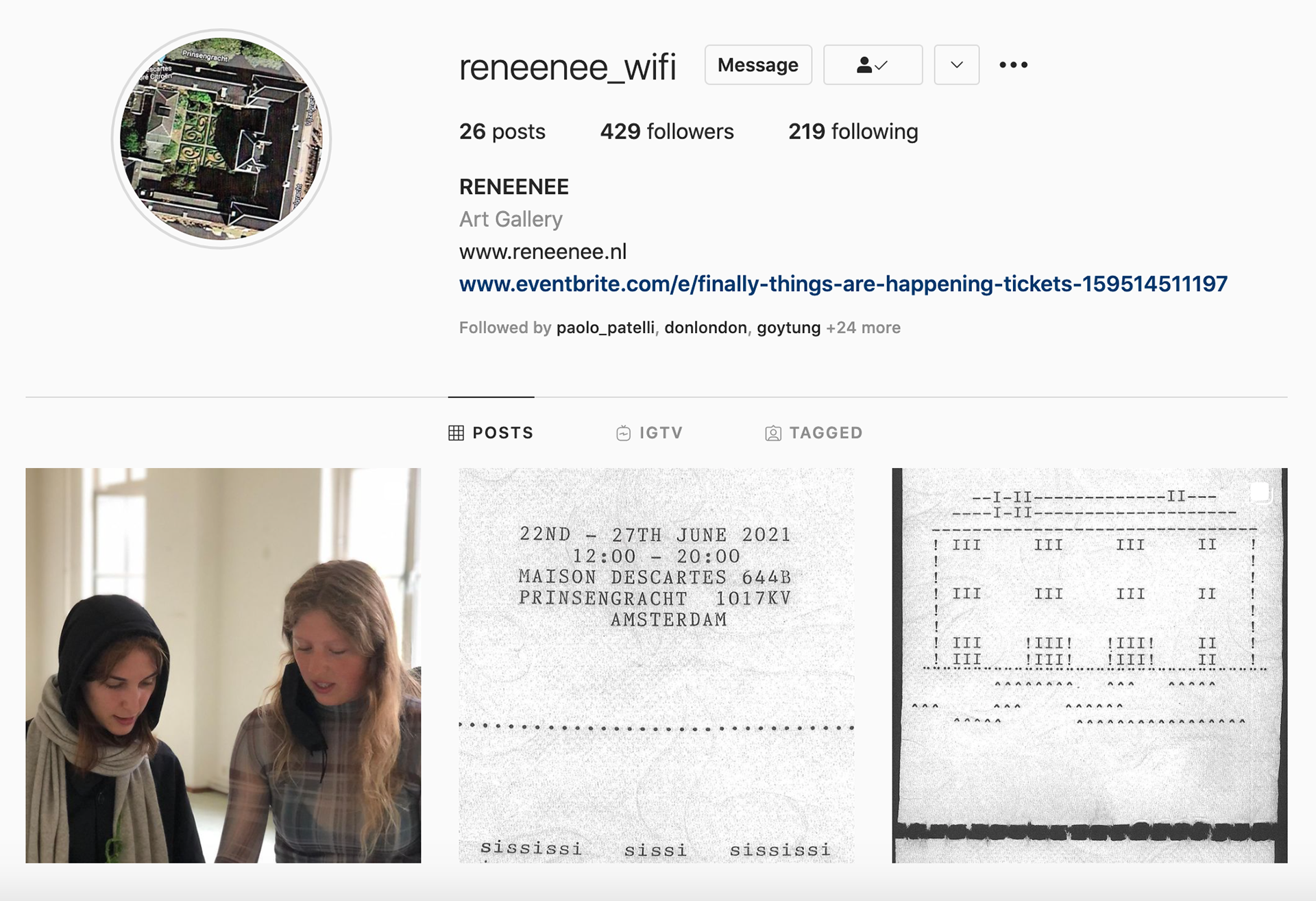The image size is (1316, 901).
Task: Show the +24 more mutual followers
Action: click(863, 328)
